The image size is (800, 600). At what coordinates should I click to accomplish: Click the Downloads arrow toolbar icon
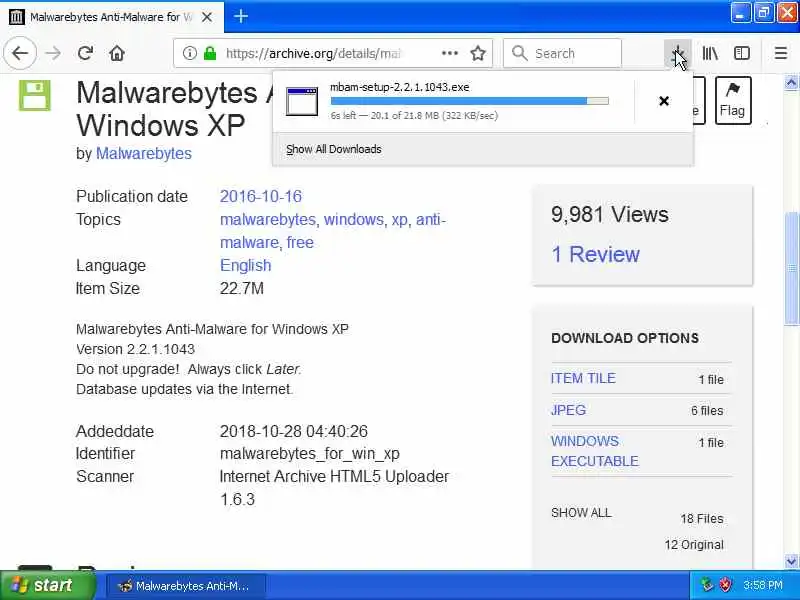[x=678, y=53]
